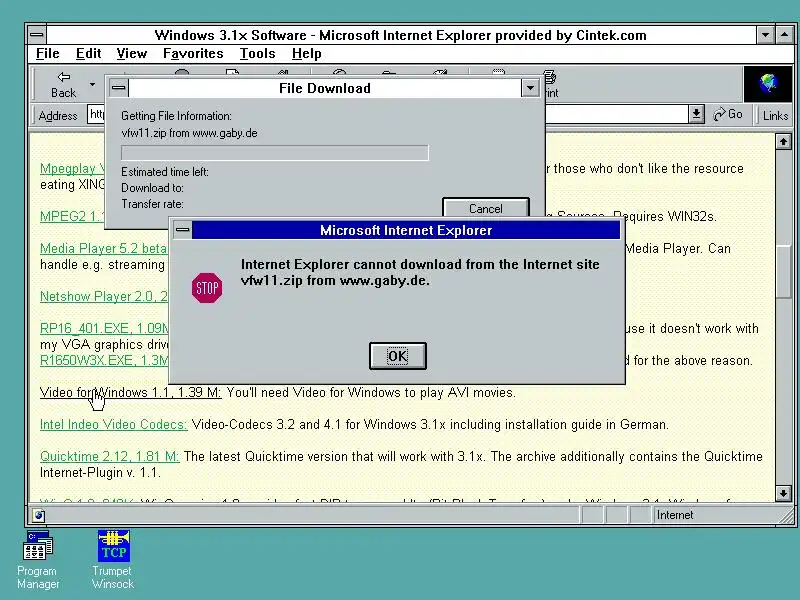Screen dimensions: 800x600
Task: Click the Back toolbar button
Action: (x=63, y=85)
